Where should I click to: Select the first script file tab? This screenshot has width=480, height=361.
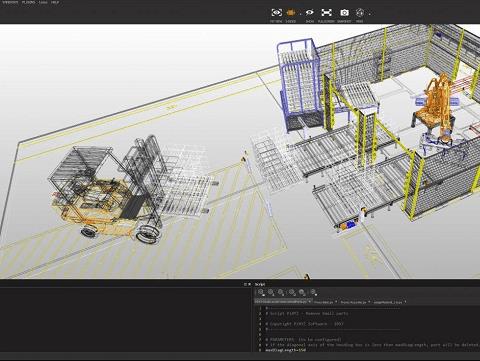coord(283,302)
